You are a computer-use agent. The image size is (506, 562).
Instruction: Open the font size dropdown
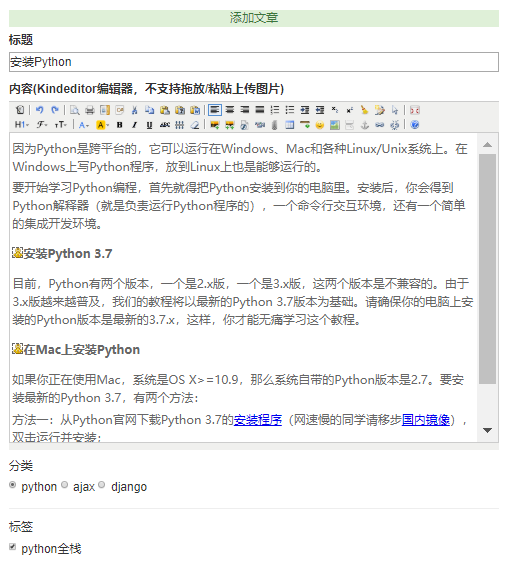point(61,125)
